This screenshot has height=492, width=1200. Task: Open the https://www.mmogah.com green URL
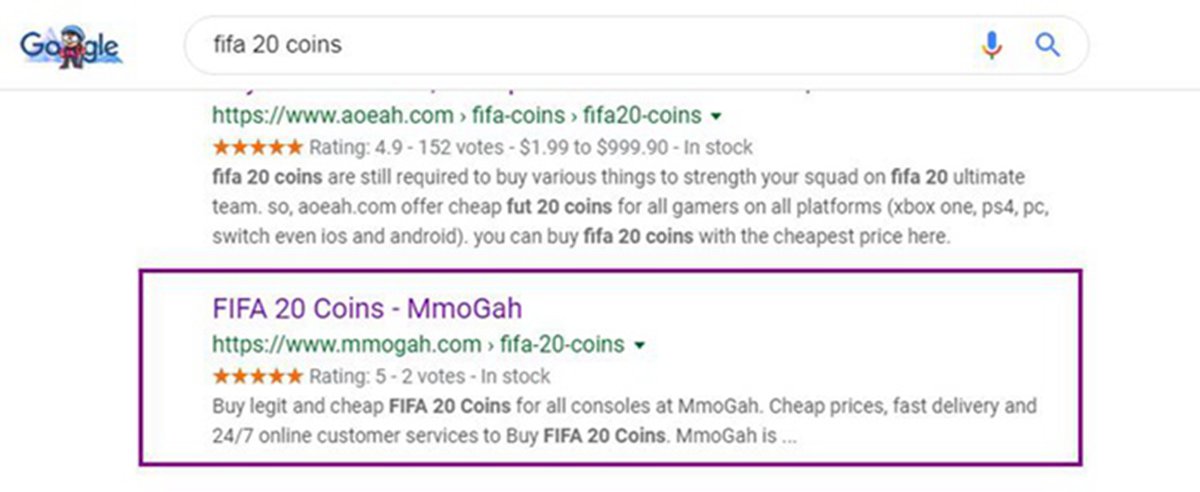[x=347, y=345]
